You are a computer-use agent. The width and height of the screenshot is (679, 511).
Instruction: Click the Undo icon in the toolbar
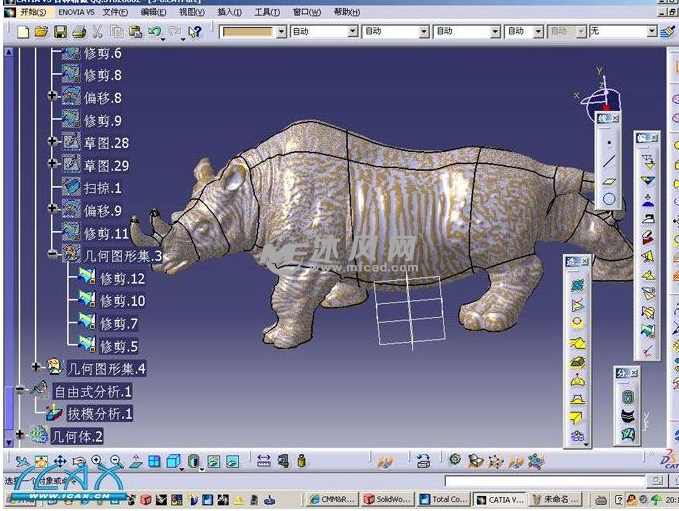pos(155,32)
